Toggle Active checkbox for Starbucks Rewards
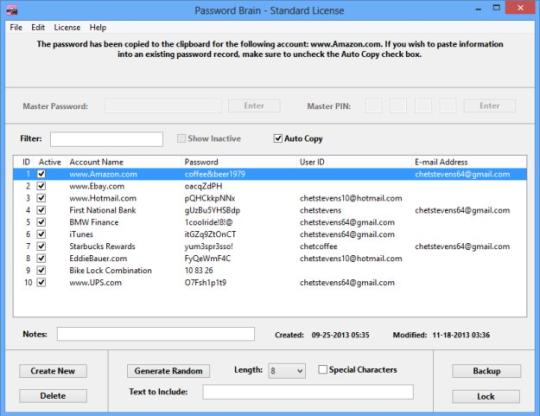This screenshot has height=416, width=540. [x=41, y=246]
